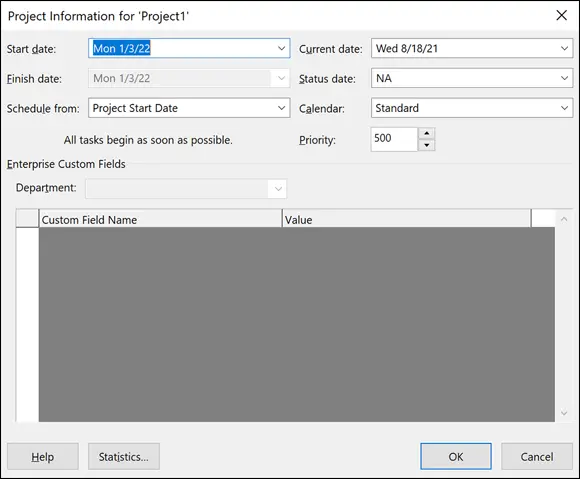Screen dimensions: 580x479
Task: Click the Custom Field Name column header
Action: coord(160,220)
